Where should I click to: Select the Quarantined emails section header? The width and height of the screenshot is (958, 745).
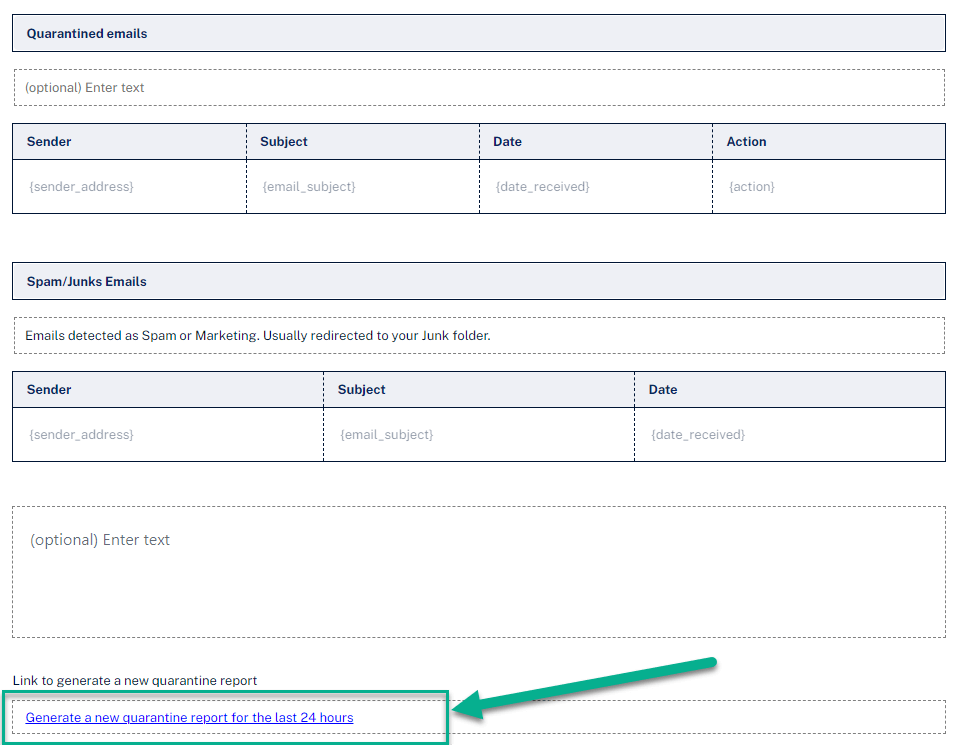(x=479, y=34)
